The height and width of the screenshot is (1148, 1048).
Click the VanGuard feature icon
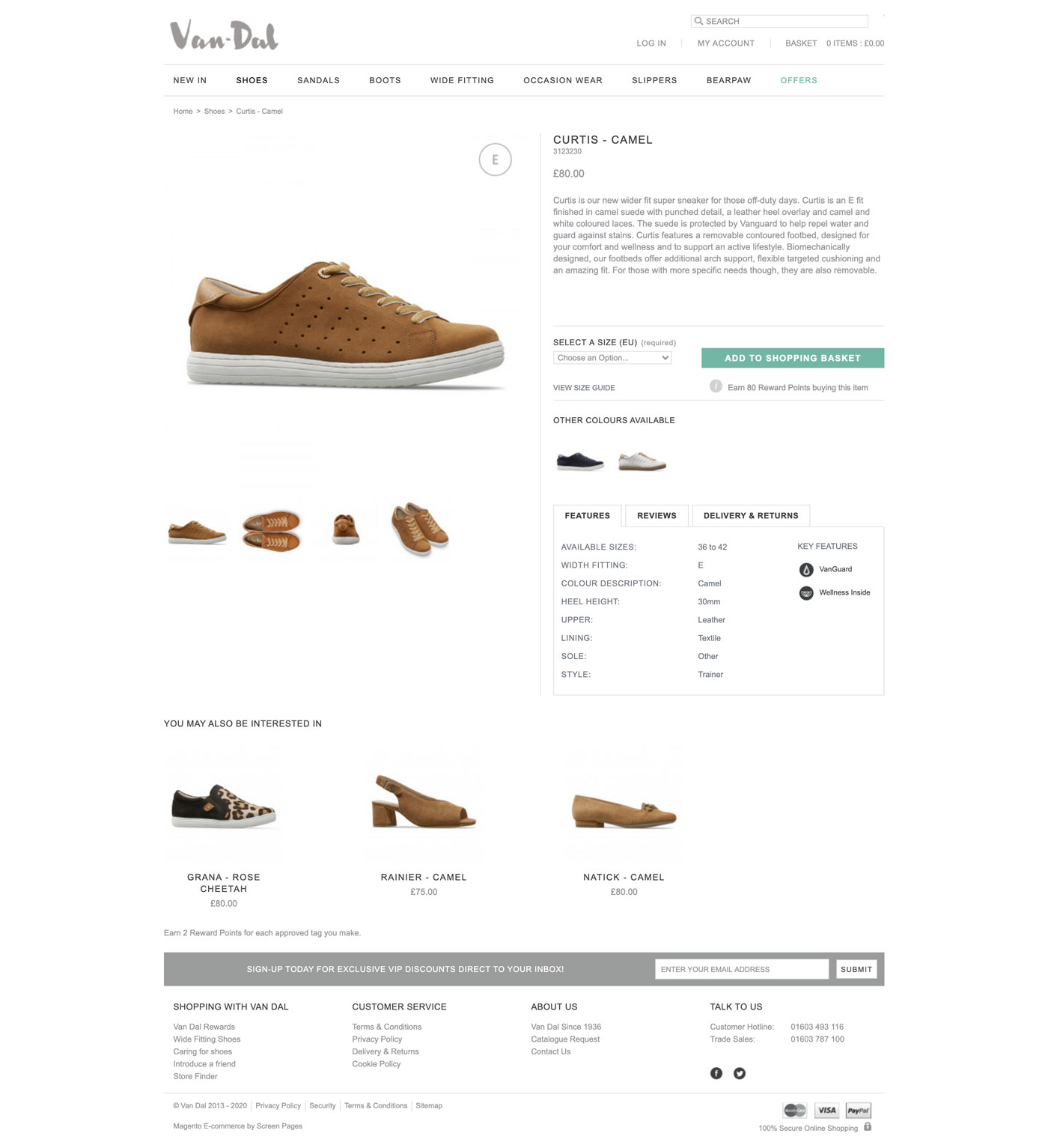pos(806,570)
